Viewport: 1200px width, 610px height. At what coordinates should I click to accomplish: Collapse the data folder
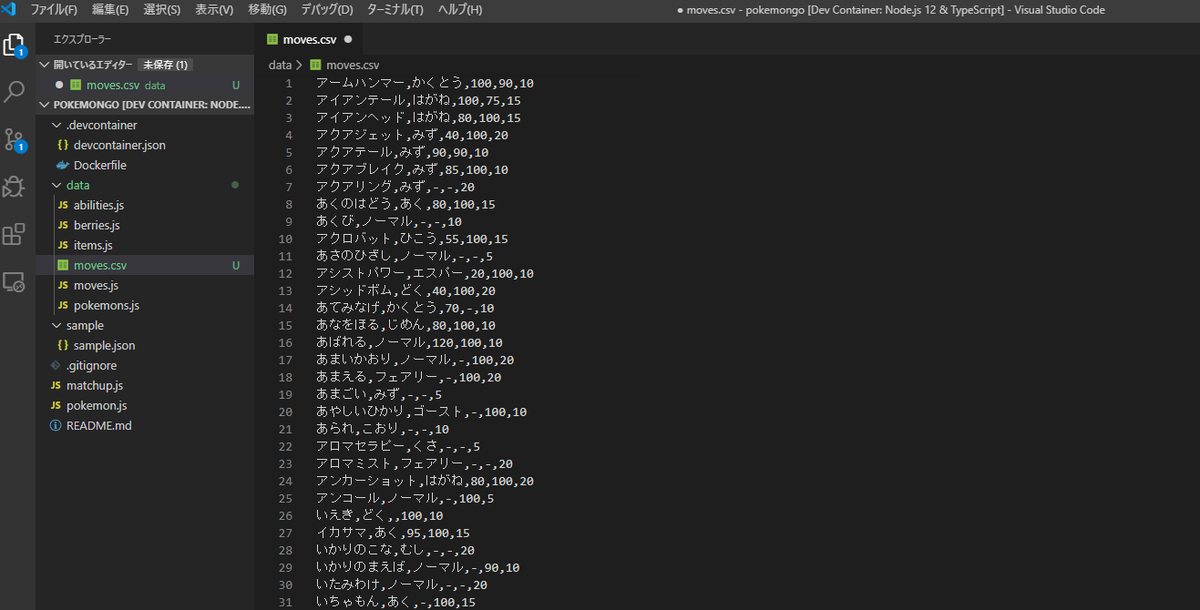click(x=145, y=185)
